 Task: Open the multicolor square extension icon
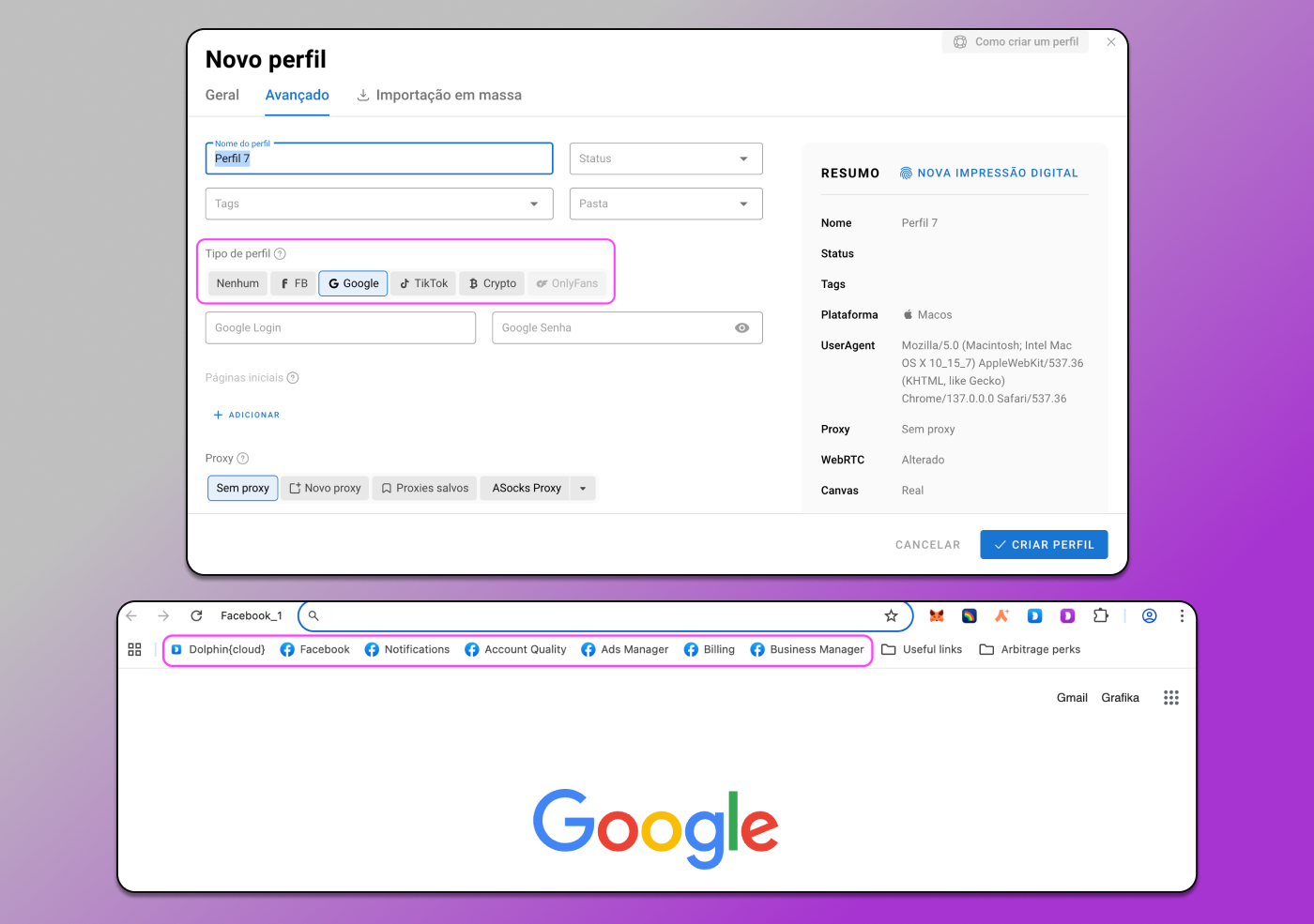[969, 616]
